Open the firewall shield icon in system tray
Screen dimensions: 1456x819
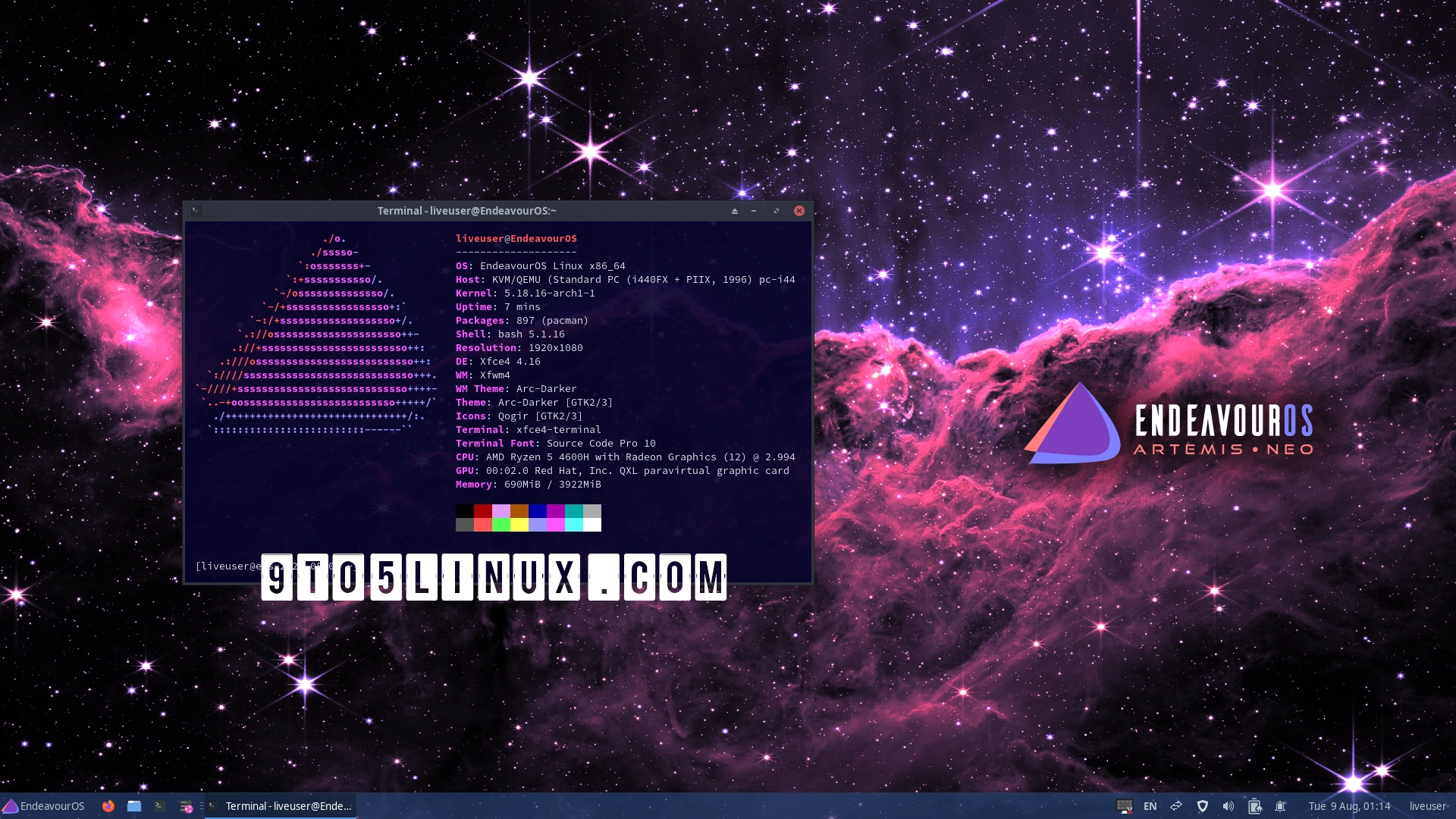pos(1203,806)
